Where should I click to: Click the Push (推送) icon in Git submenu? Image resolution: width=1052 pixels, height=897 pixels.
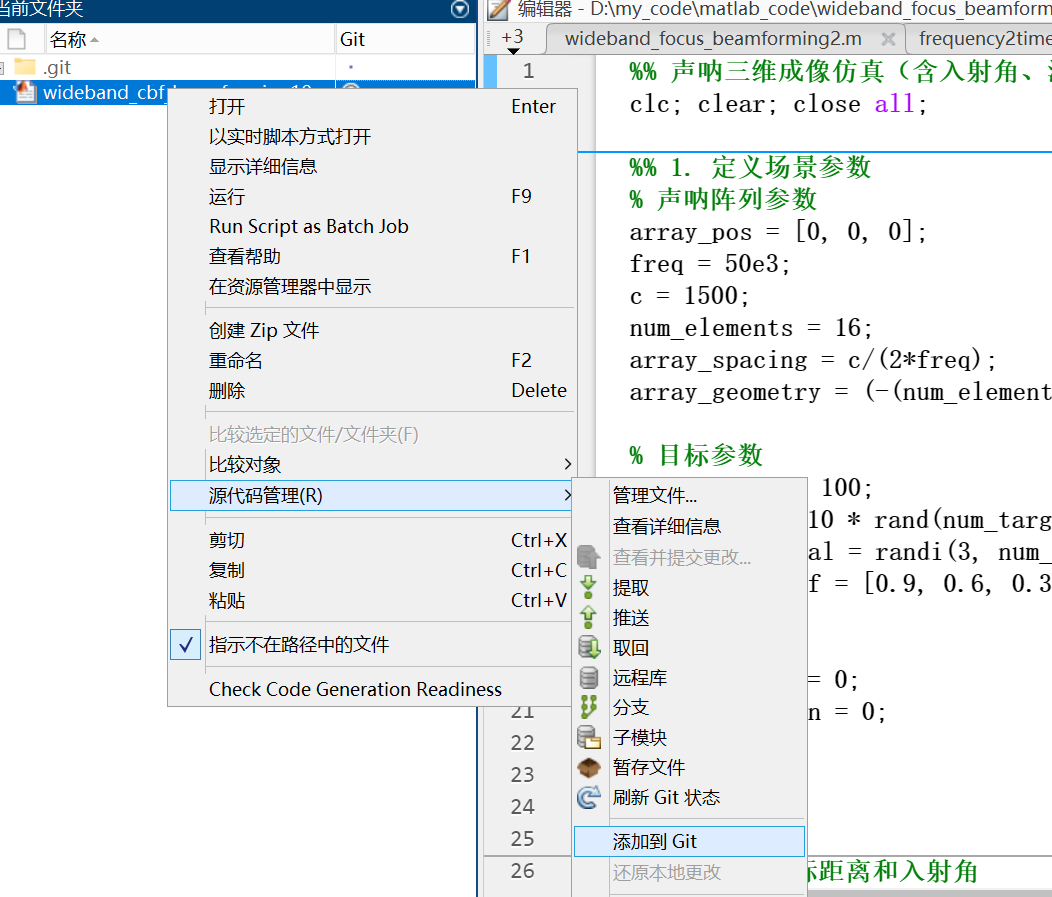(590, 617)
